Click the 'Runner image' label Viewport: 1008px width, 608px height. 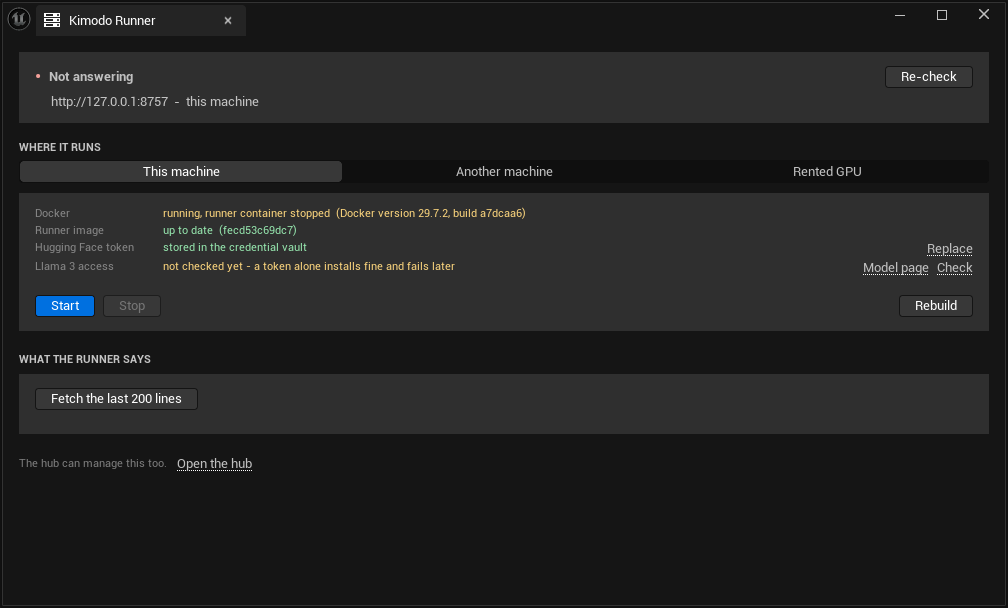click(69, 230)
